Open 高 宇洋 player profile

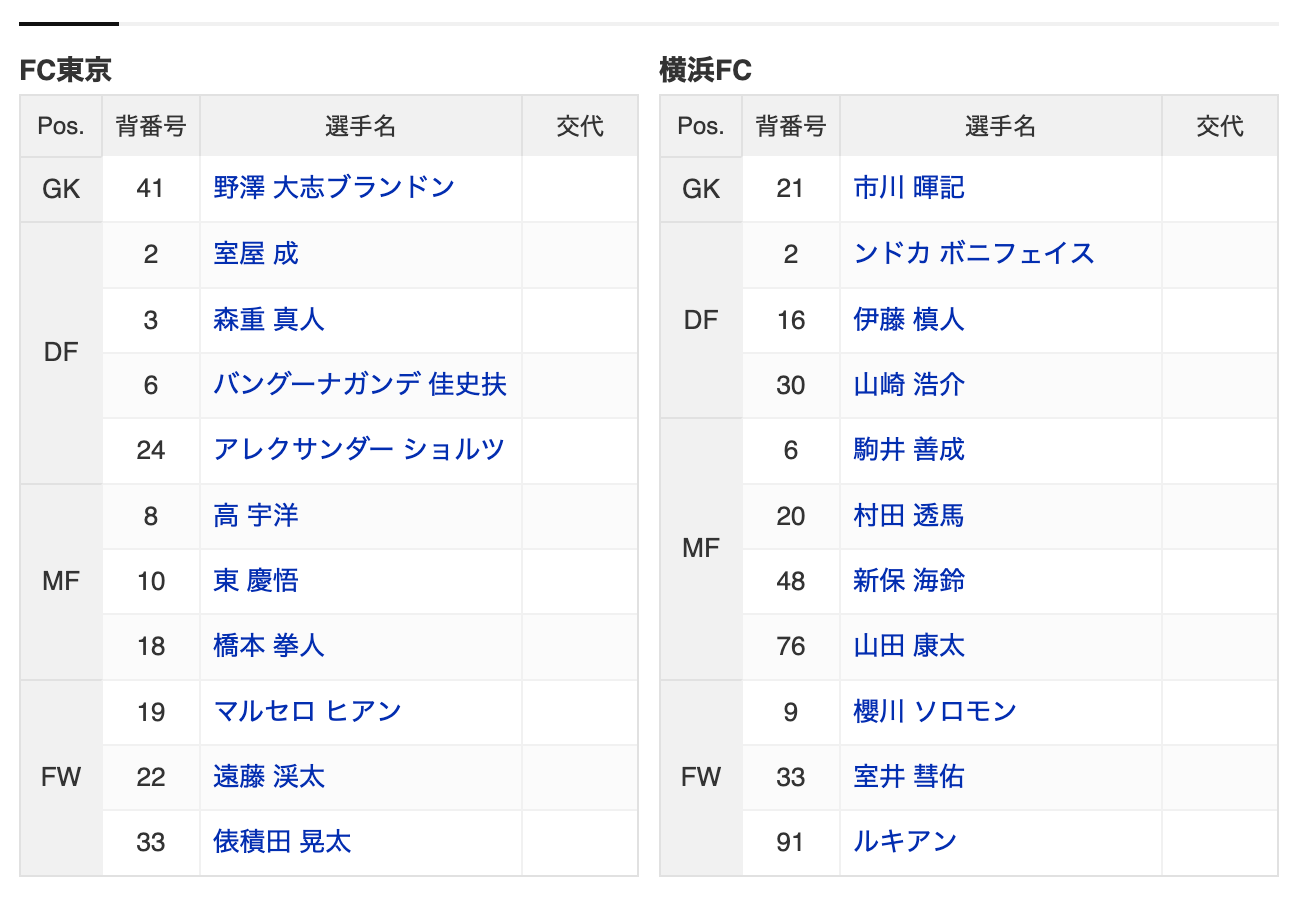(256, 516)
